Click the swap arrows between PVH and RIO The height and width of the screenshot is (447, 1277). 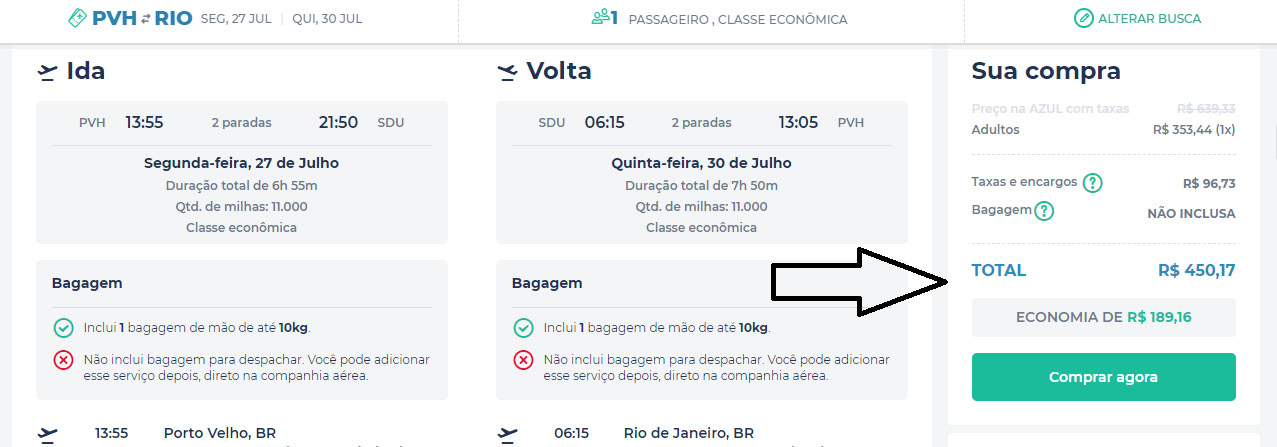point(144,18)
